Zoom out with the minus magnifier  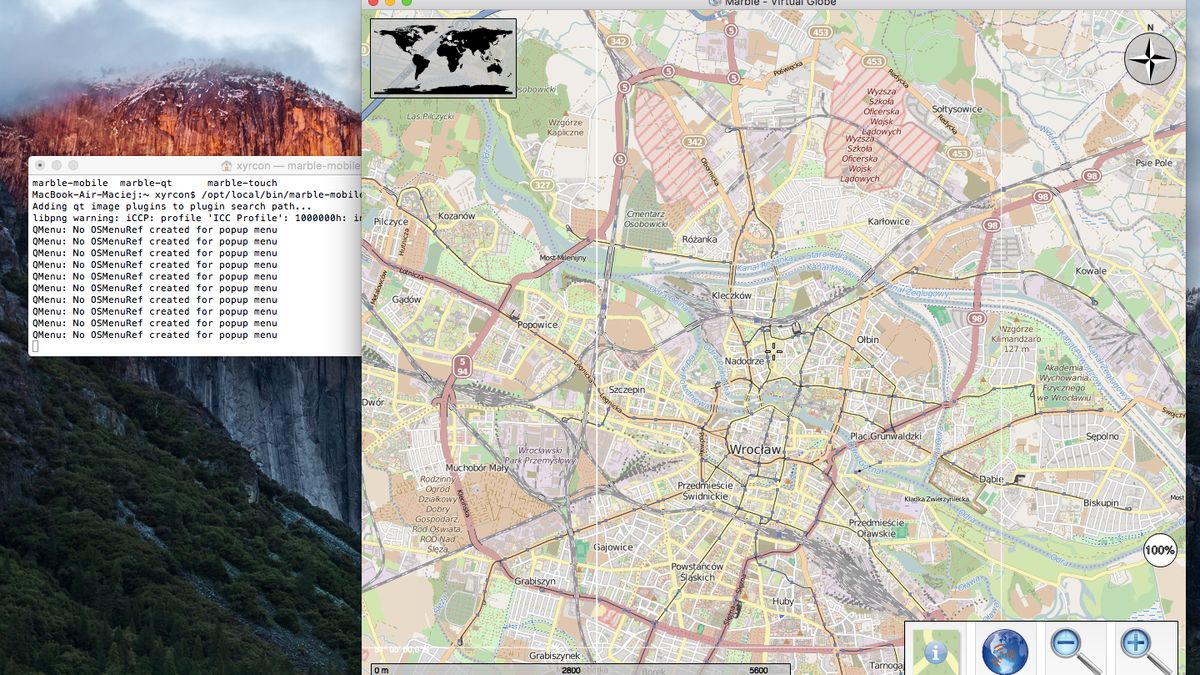tap(1076, 651)
